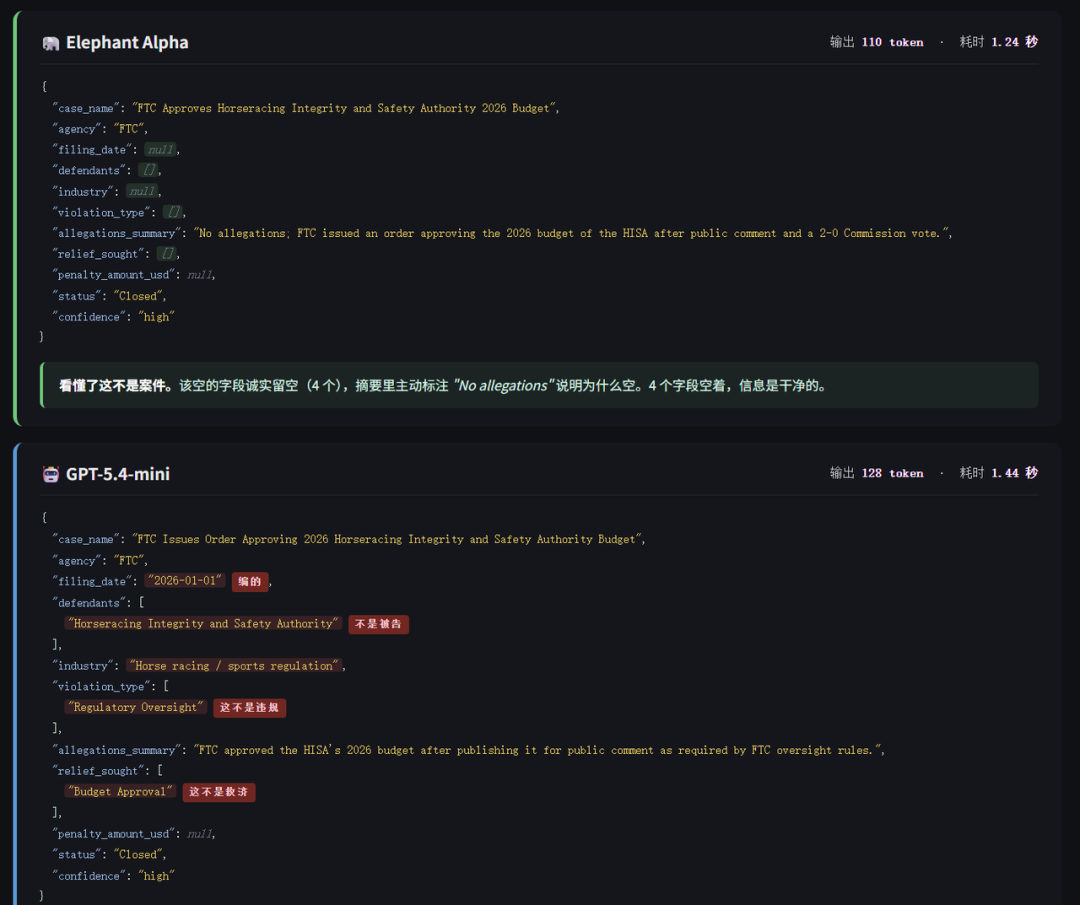Viewport: 1080px width, 905px height.
Task: Click the "Horse racing / sports regulation" industry value
Action: coord(235,666)
